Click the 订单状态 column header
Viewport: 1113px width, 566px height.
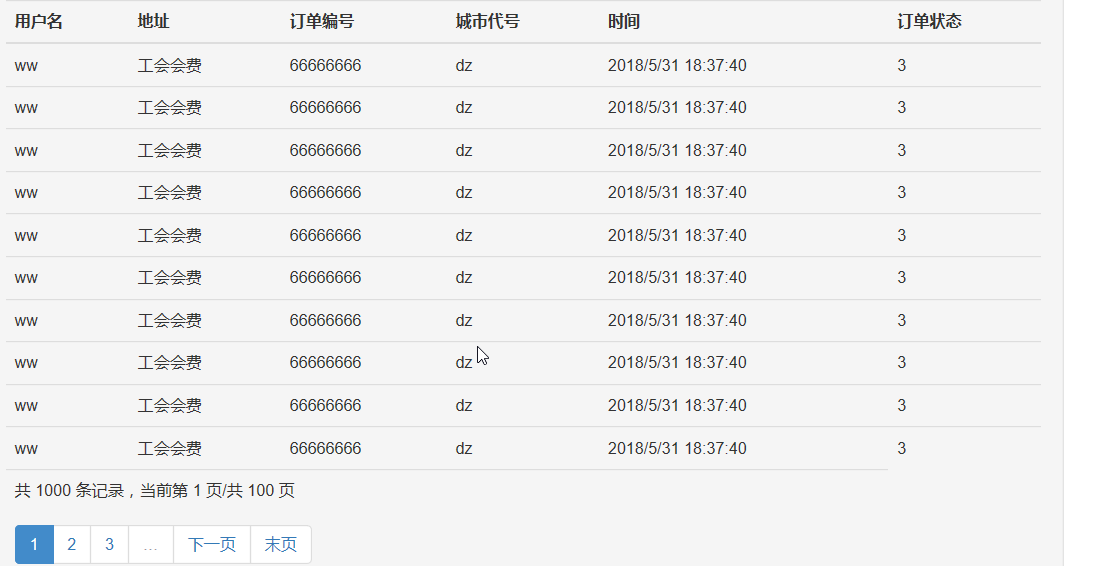pos(929,21)
